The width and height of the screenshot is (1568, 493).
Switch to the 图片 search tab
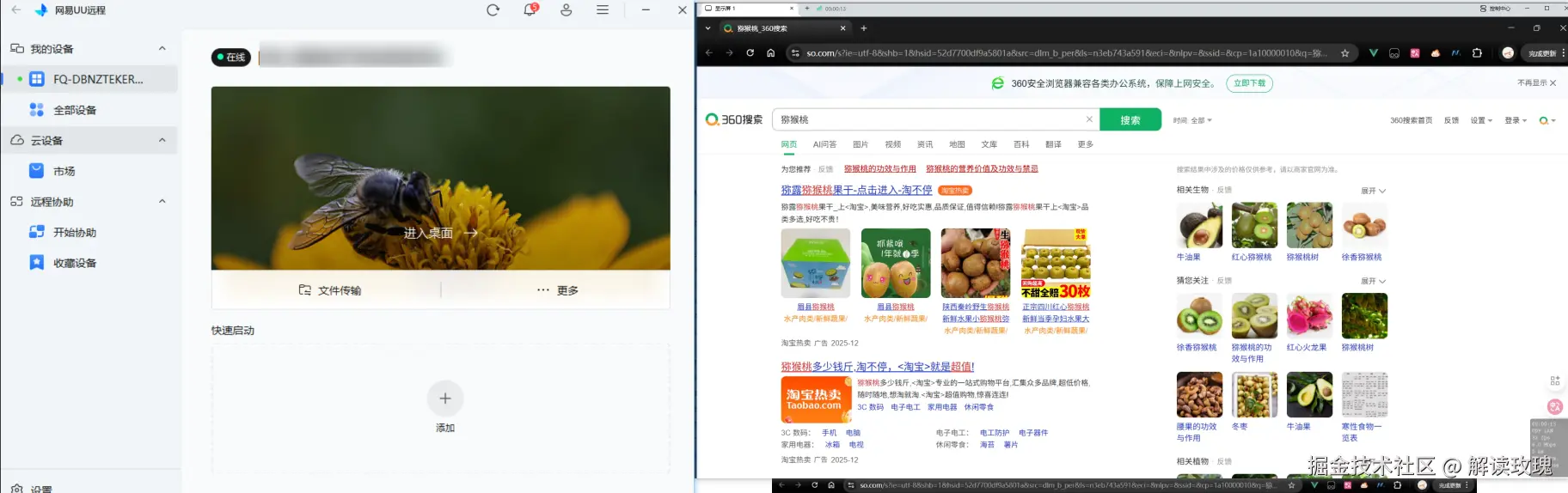tap(861, 144)
